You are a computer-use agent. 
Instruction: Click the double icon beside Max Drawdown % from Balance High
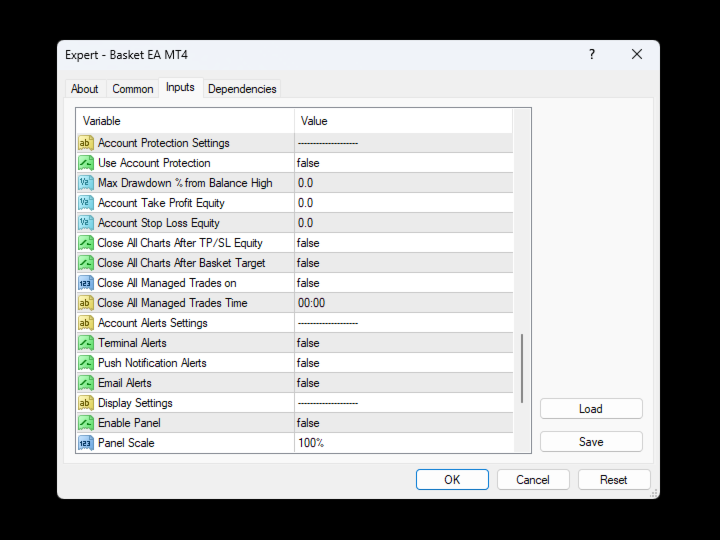click(x=85, y=183)
